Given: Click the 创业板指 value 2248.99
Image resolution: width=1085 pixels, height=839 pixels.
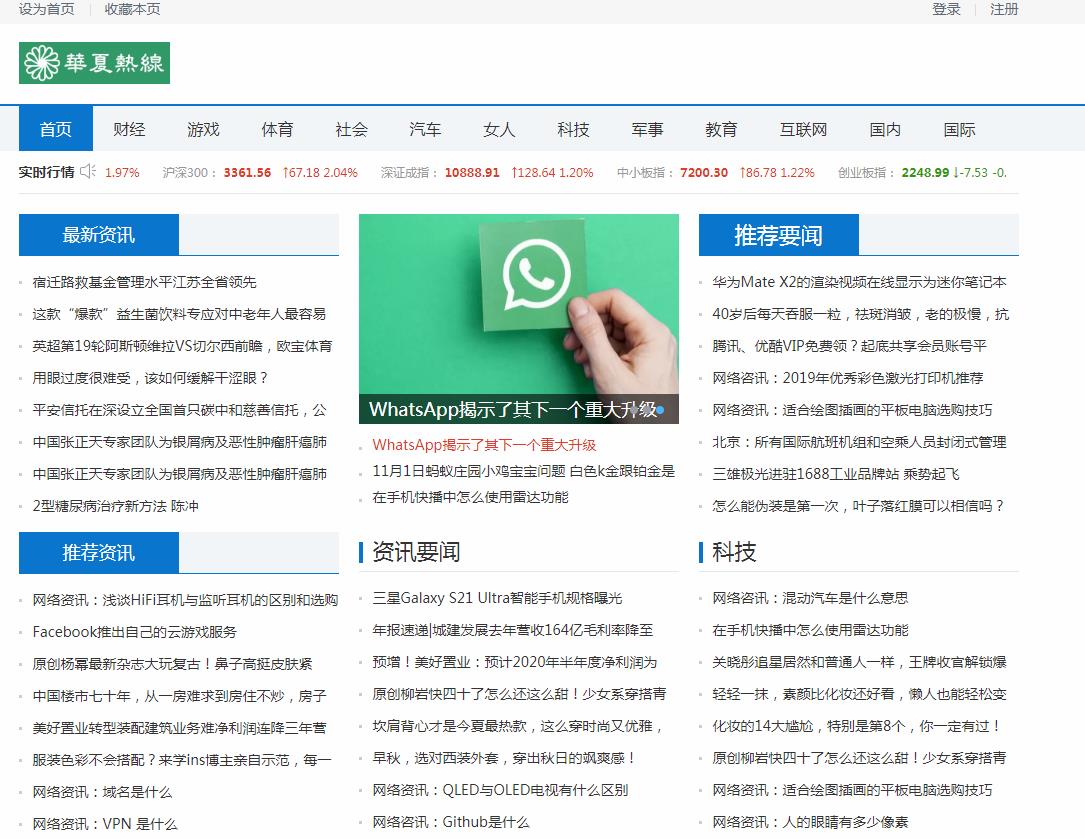Looking at the screenshot, I should (925, 172).
